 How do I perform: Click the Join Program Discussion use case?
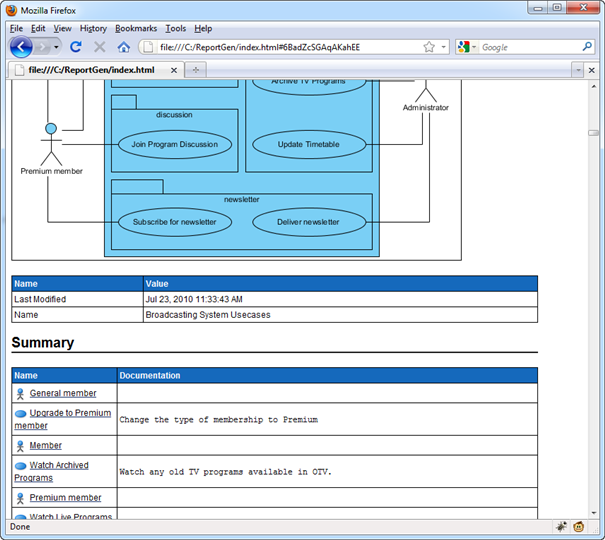(x=175, y=145)
